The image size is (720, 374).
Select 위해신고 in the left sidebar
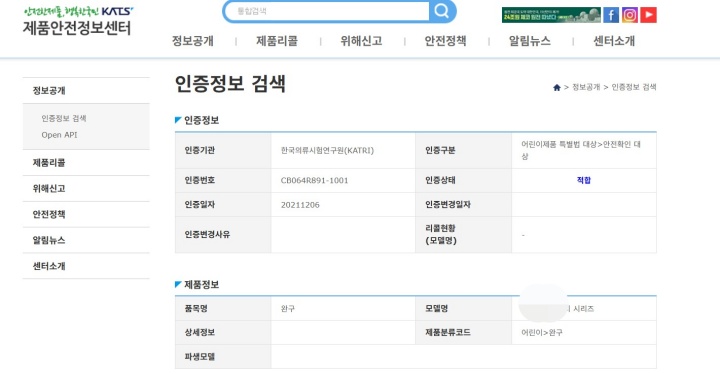tap(86, 188)
